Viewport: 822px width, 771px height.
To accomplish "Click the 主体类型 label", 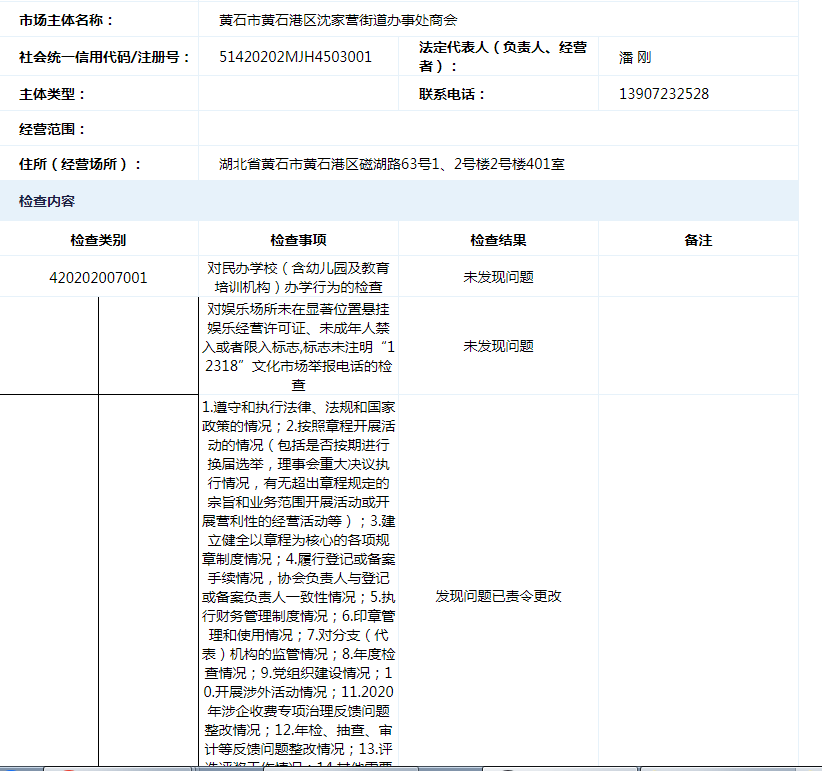I will pos(52,94).
